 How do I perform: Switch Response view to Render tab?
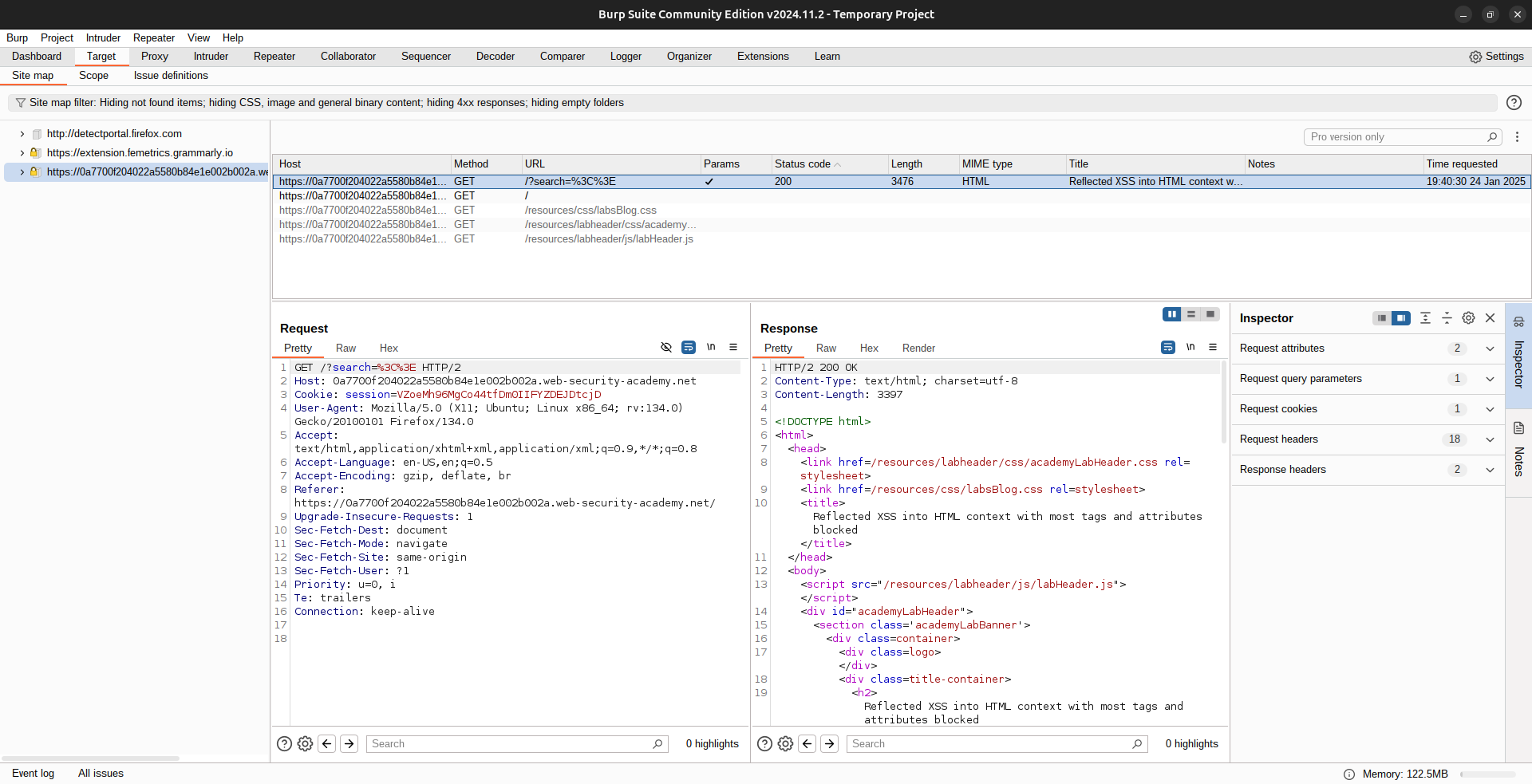click(918, 349)
